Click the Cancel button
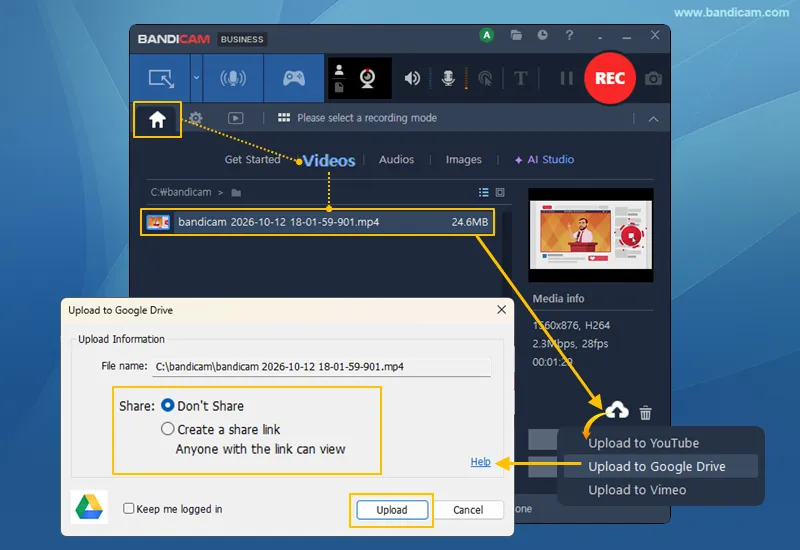This screenshot has height=550, width=800. (468, 510)
